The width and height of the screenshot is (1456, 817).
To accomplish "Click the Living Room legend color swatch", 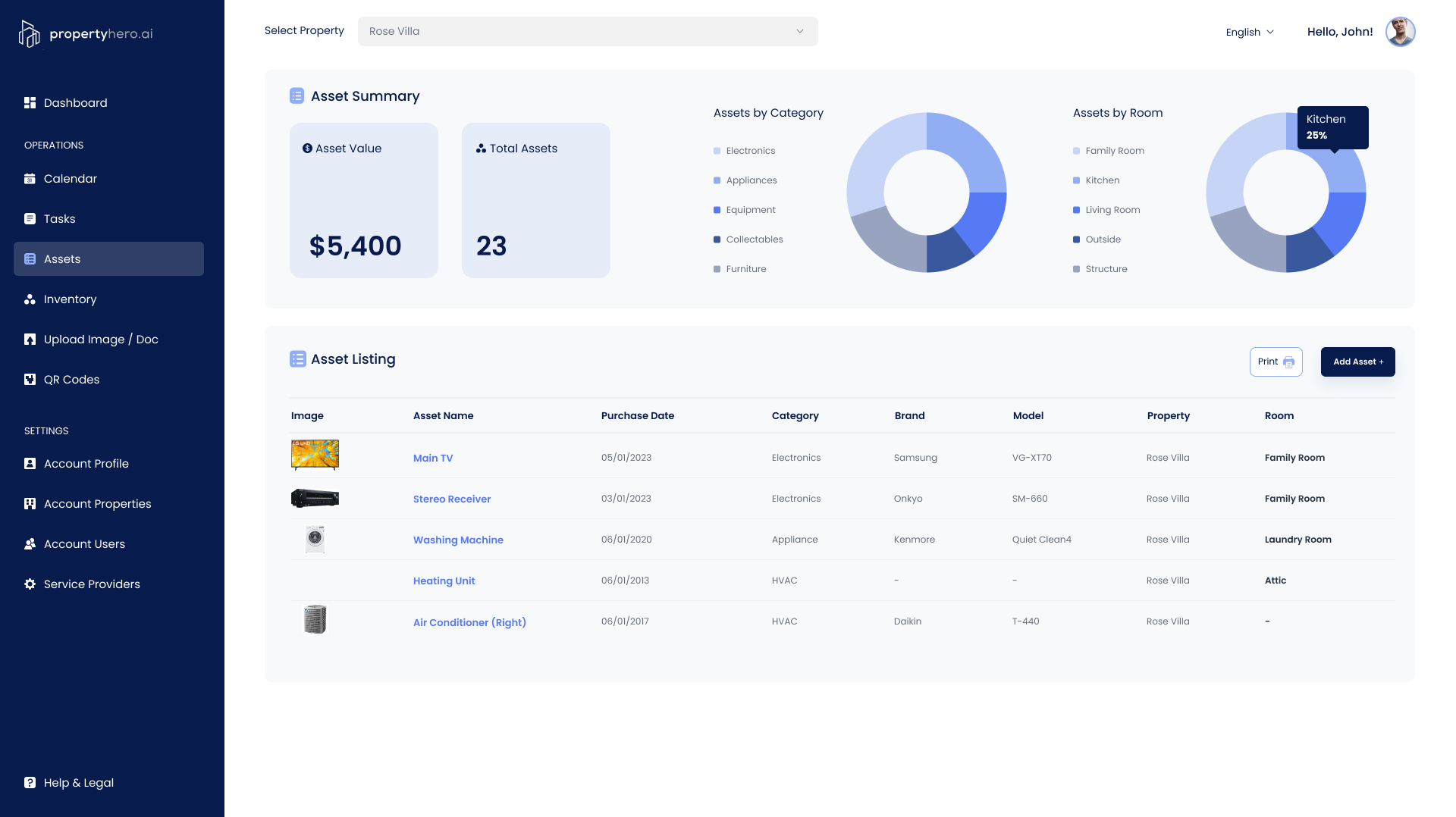I will [1076, 210].
